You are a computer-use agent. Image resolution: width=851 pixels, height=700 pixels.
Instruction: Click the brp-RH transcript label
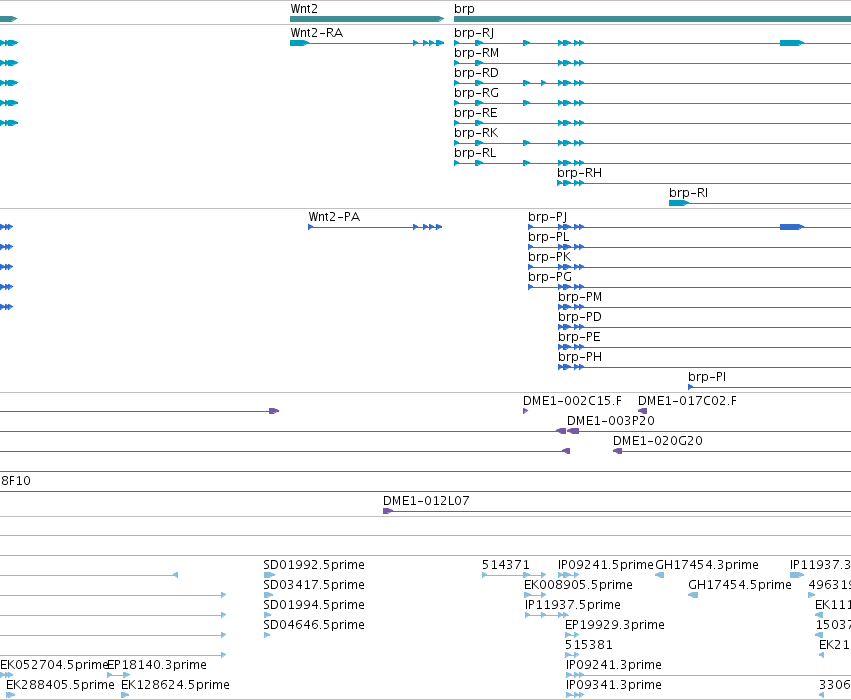click(579, 173)
